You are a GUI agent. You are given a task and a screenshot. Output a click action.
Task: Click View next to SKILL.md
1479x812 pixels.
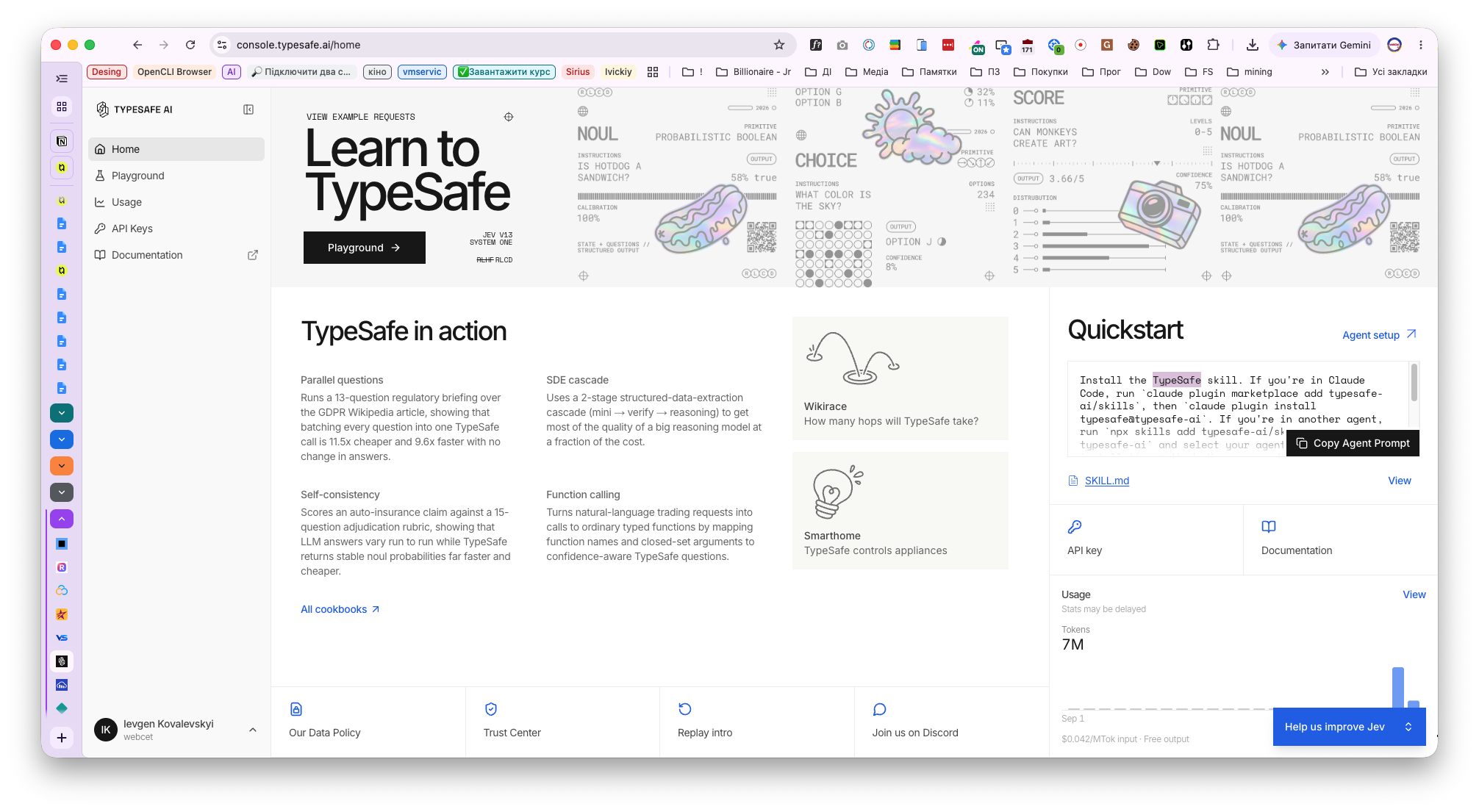pyautogui.click(x=1399, y=481)
